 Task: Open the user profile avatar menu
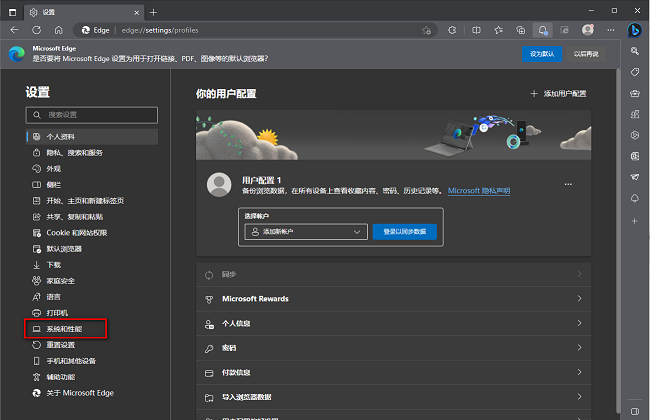coord(588,30)
